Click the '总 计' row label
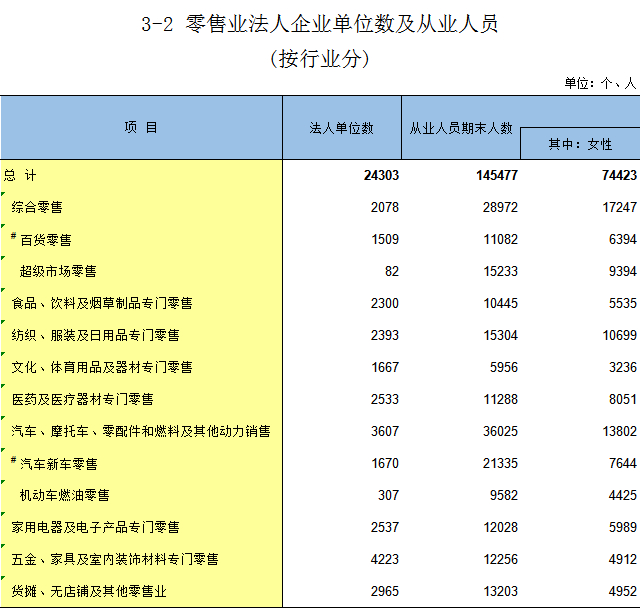The height and width of the screenshot is (608, 640). click(20, 175)
